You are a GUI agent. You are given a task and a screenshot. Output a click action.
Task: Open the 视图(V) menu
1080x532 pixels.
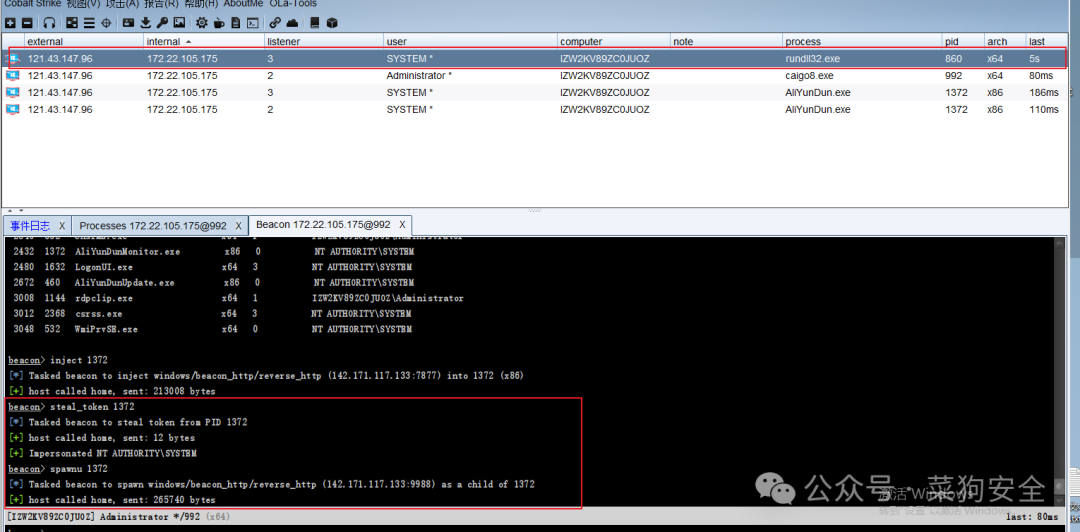pyautogui.click(x=83, y=3)
